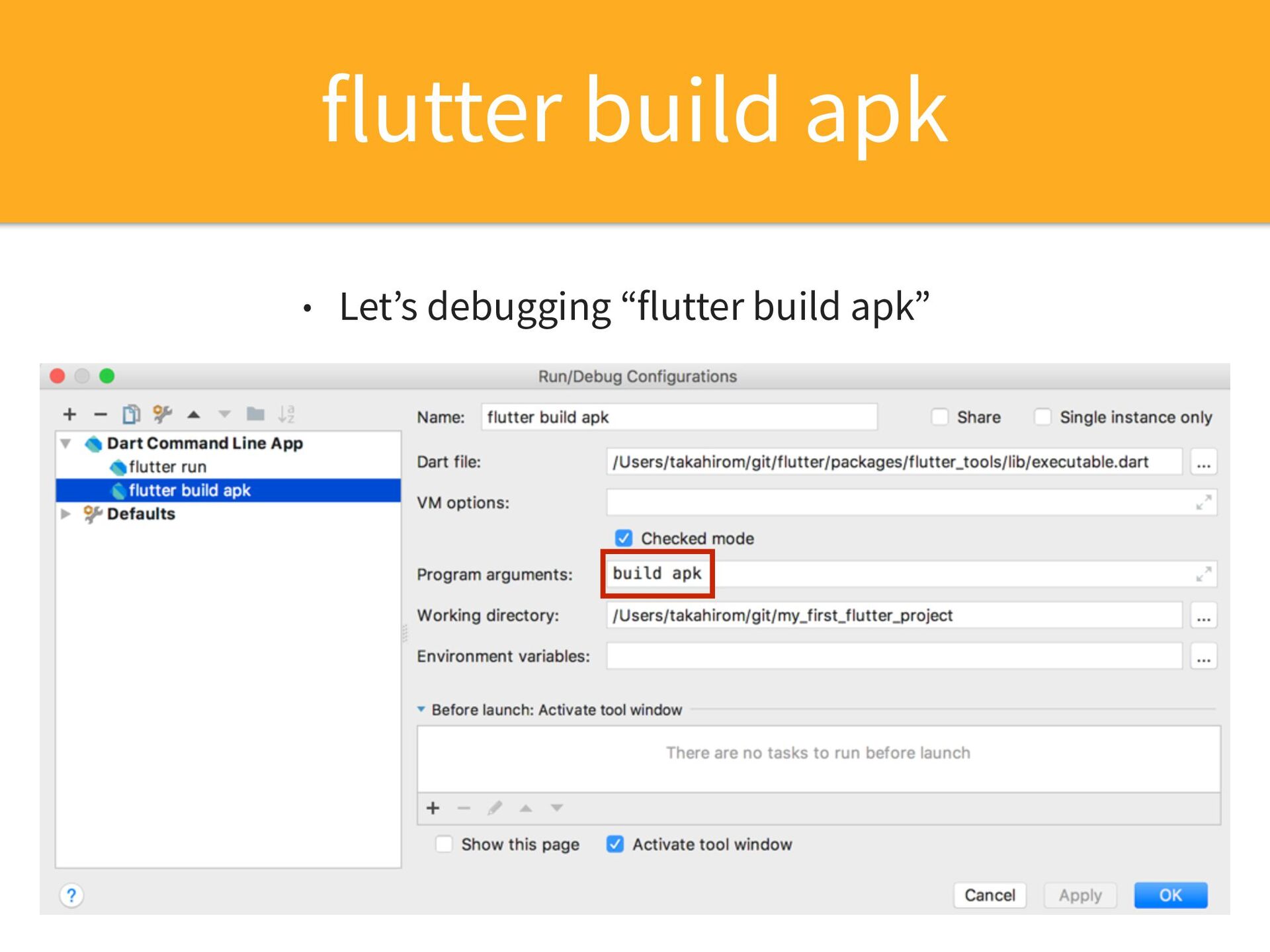The height and width of the screenshot is (952, 1270).
Task: Uncheck the Checked mode checkbox
Action: point(624,538)
